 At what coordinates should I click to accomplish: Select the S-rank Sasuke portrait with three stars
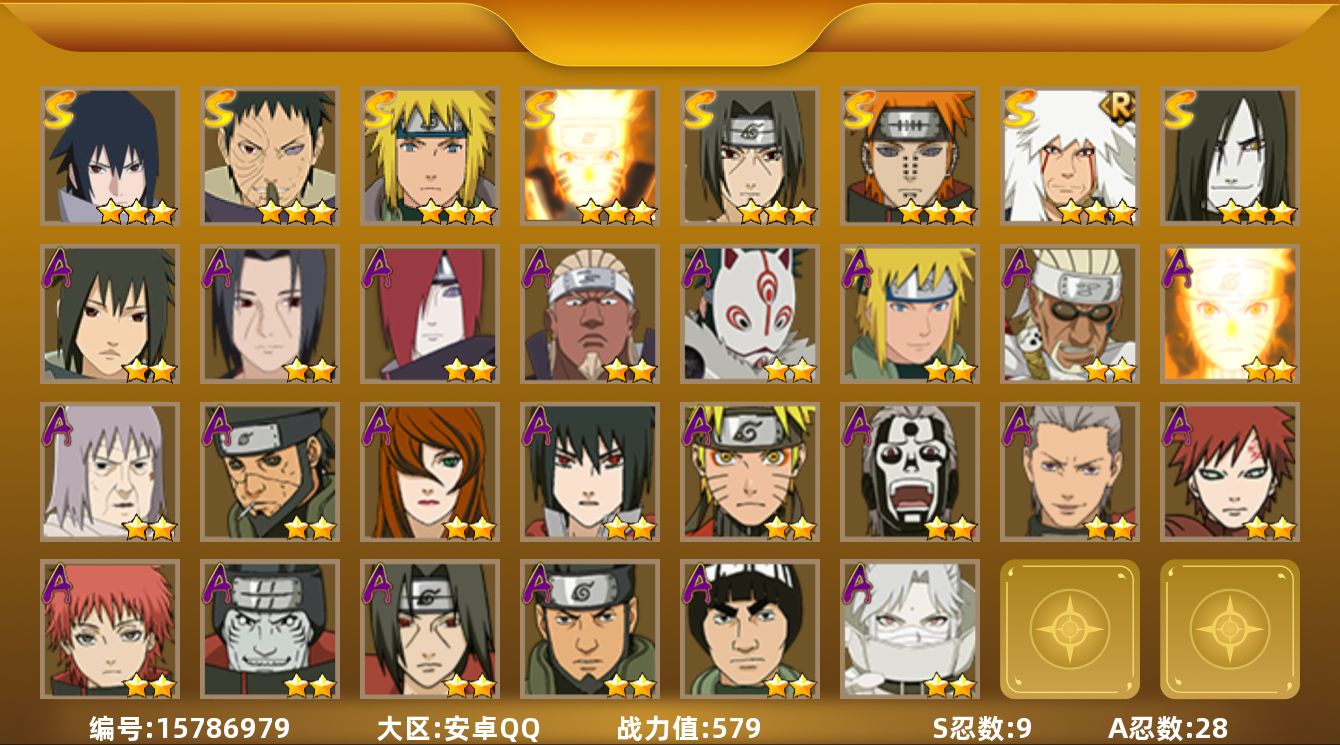point(109,156)
